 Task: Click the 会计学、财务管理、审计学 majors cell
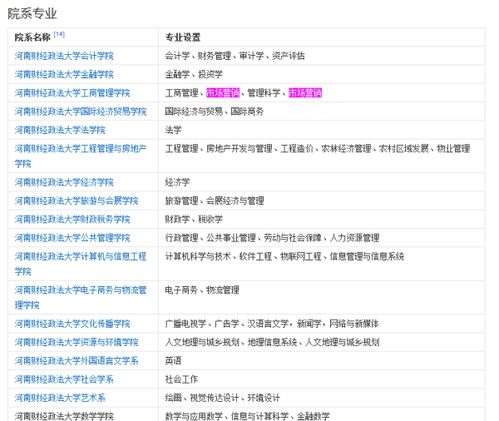[322, 56]
